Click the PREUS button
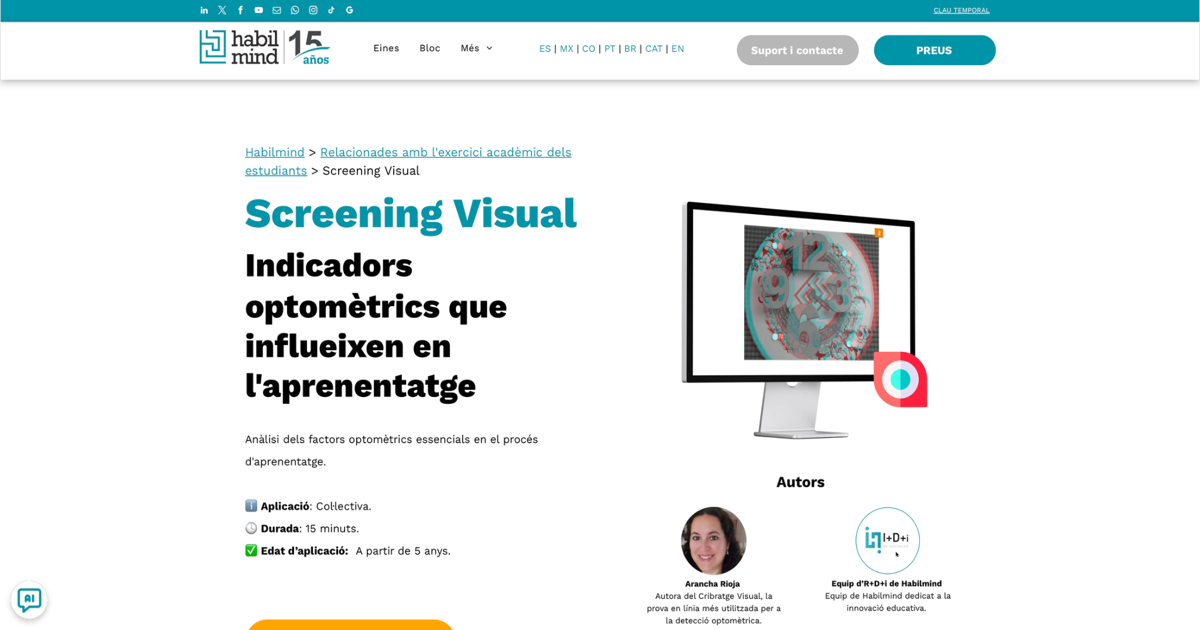Screen dimensions: 1200x630 pos(934,50)
